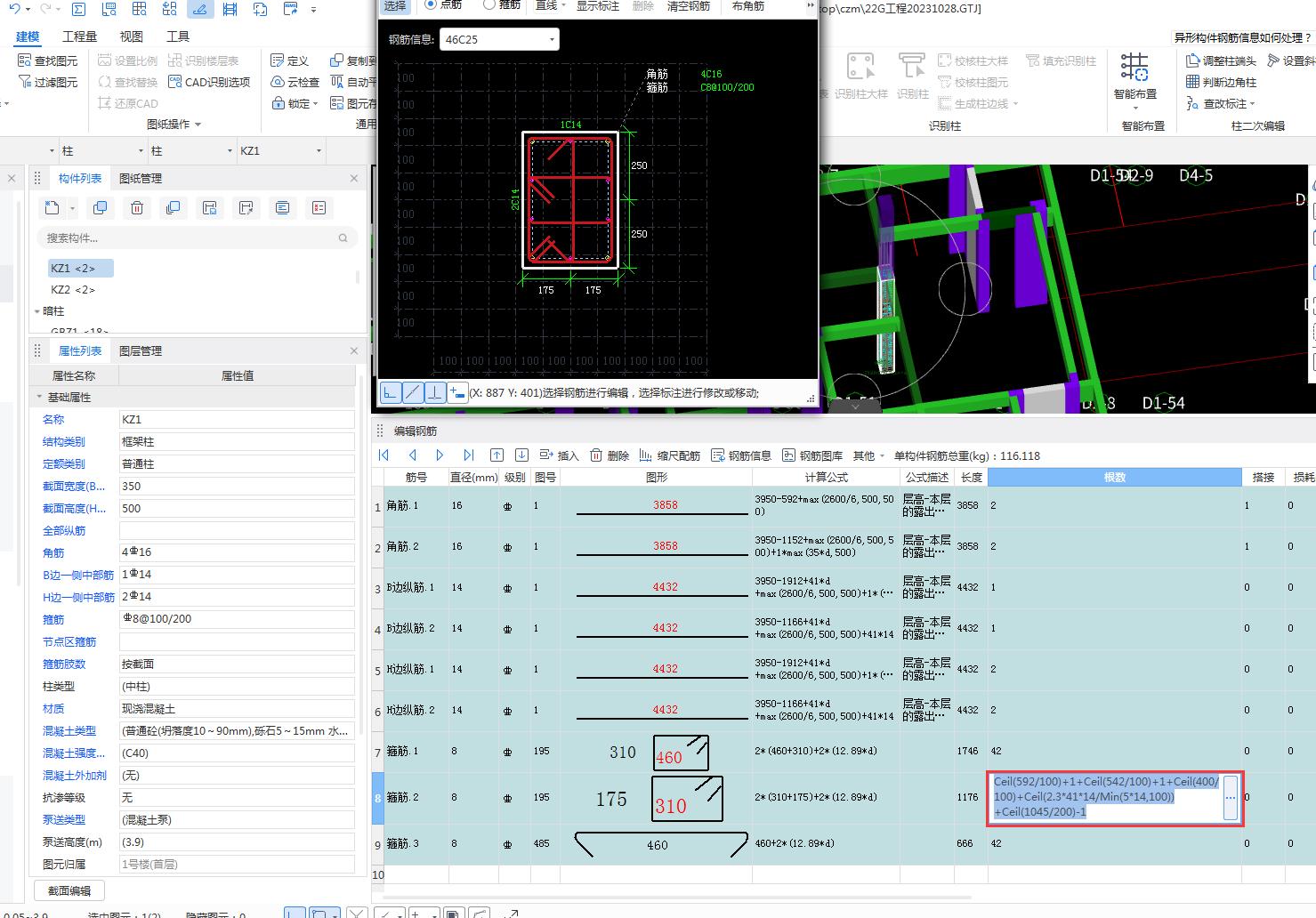The width and height of the screenshot is (1316, 918).
Task: Toggle perpendicular snap button in section editor
Action: 435,392
